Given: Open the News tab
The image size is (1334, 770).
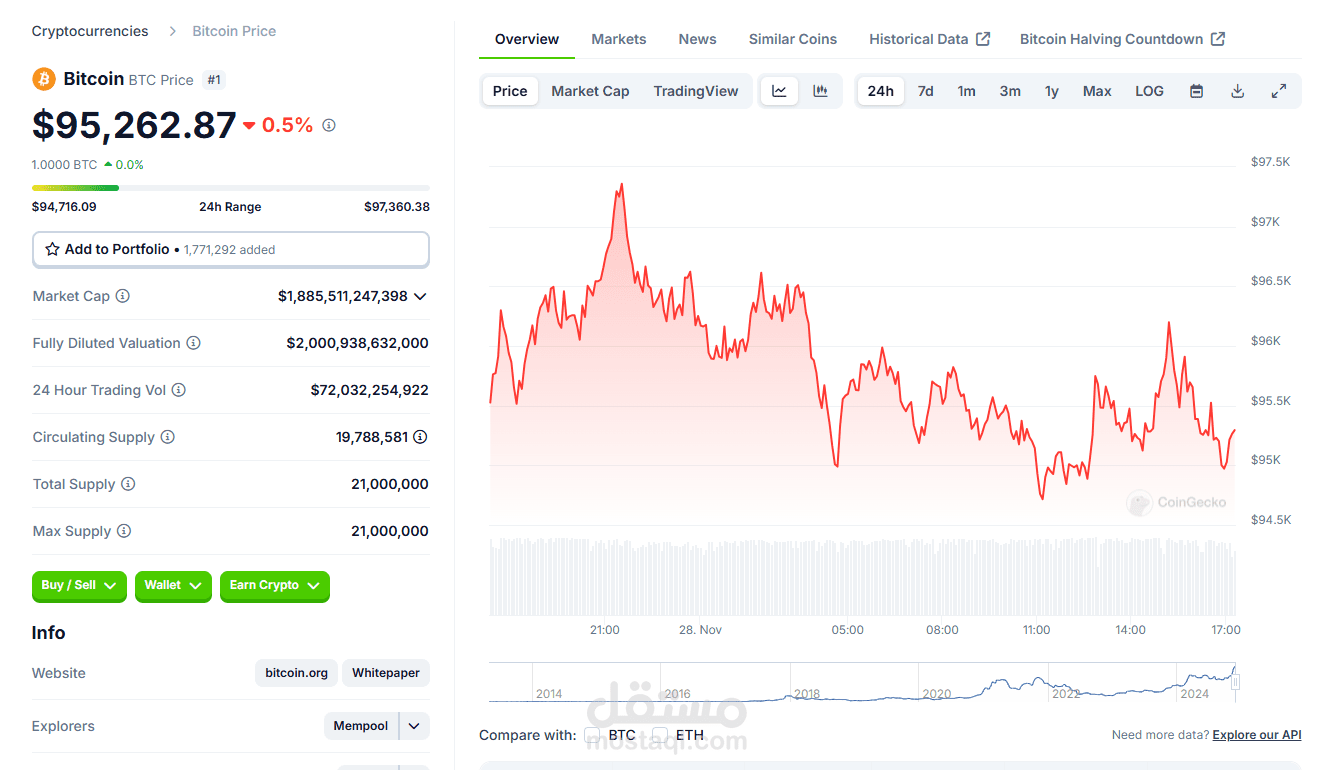Looking at the screenshot, I should [x=697, y=39].
